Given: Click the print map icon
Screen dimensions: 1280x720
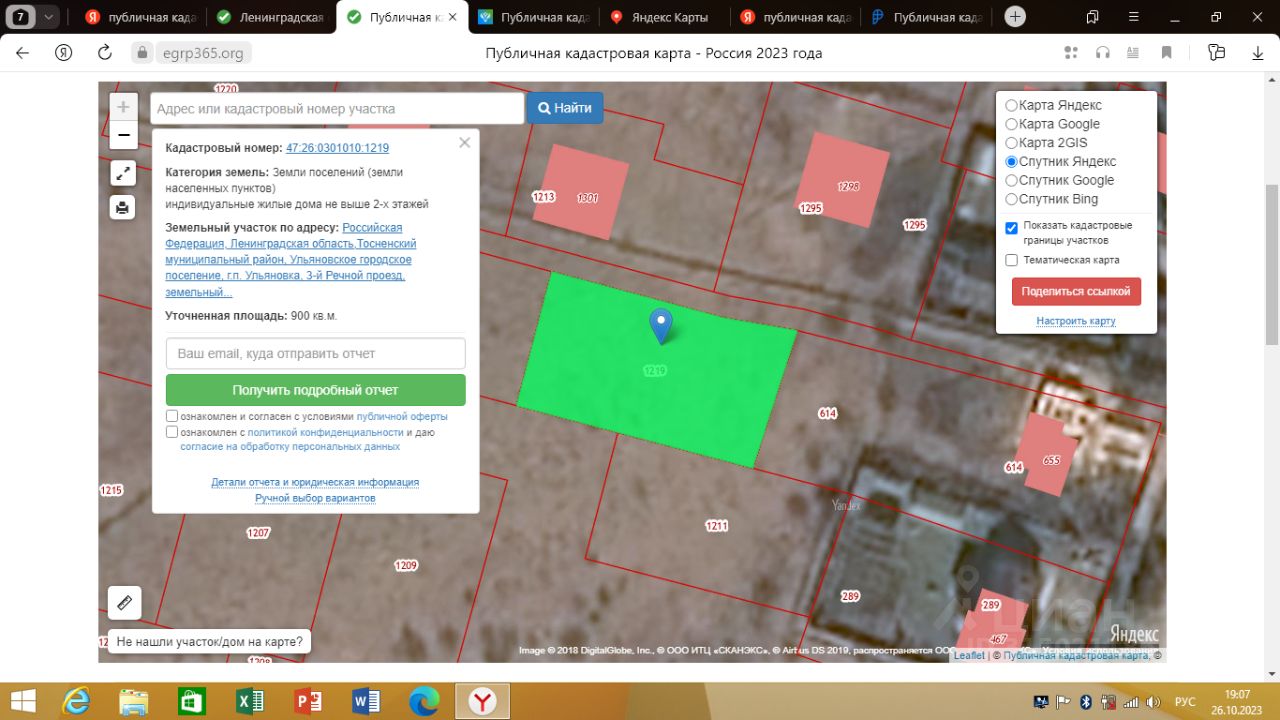Looking at the screenshot, I should (x=123, y=207).
